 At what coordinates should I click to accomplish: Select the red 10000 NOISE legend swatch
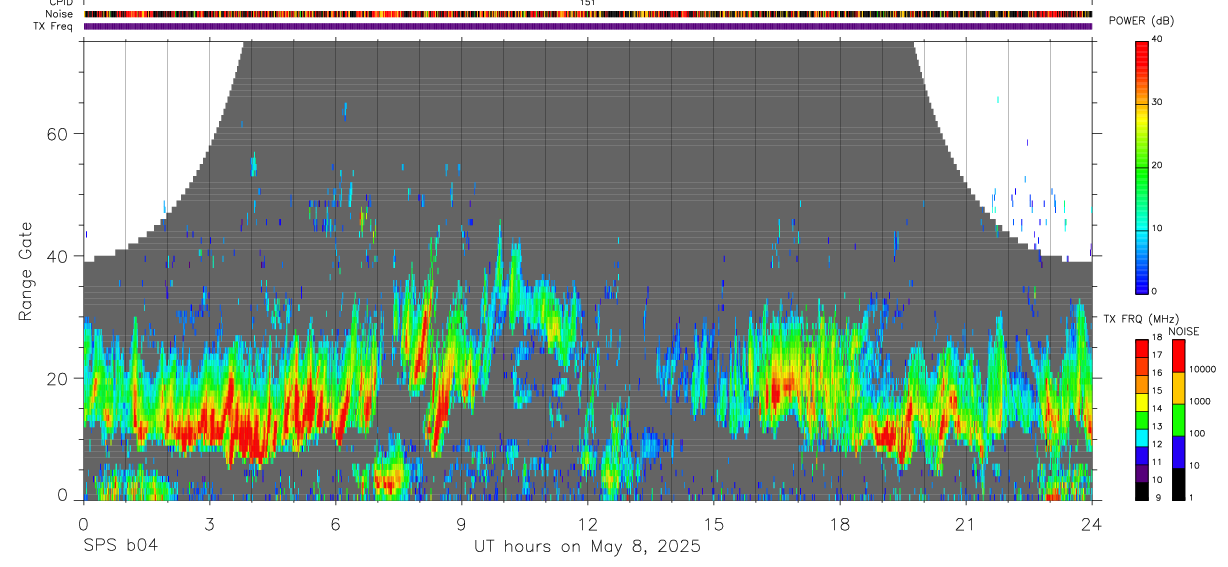point(1177,356)
